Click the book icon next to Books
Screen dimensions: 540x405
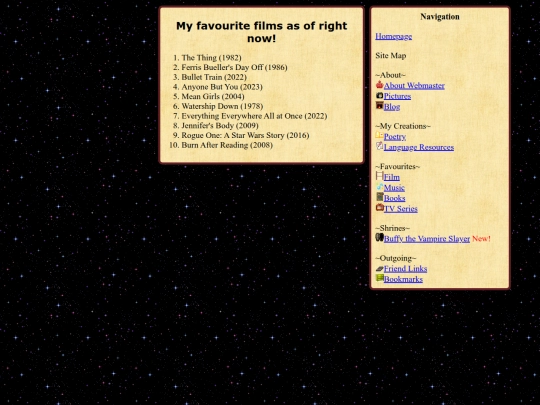380,197
